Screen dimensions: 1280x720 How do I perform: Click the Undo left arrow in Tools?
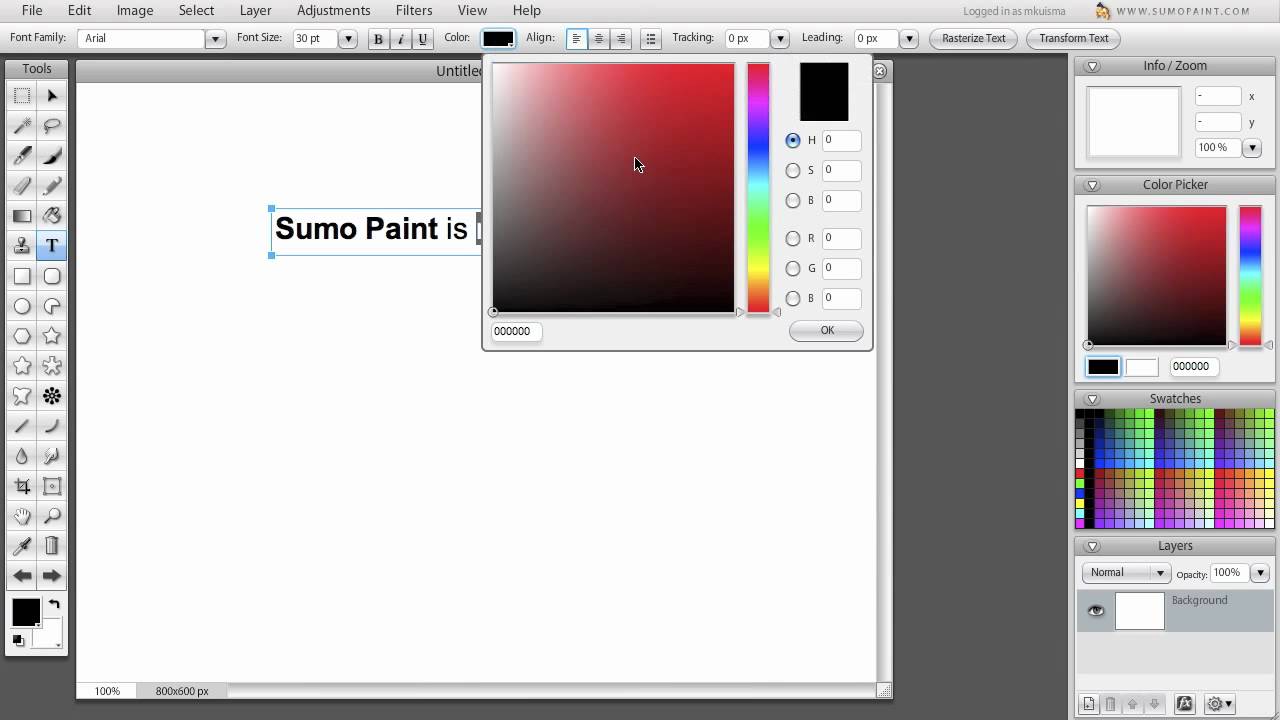(x=22, y=576)
